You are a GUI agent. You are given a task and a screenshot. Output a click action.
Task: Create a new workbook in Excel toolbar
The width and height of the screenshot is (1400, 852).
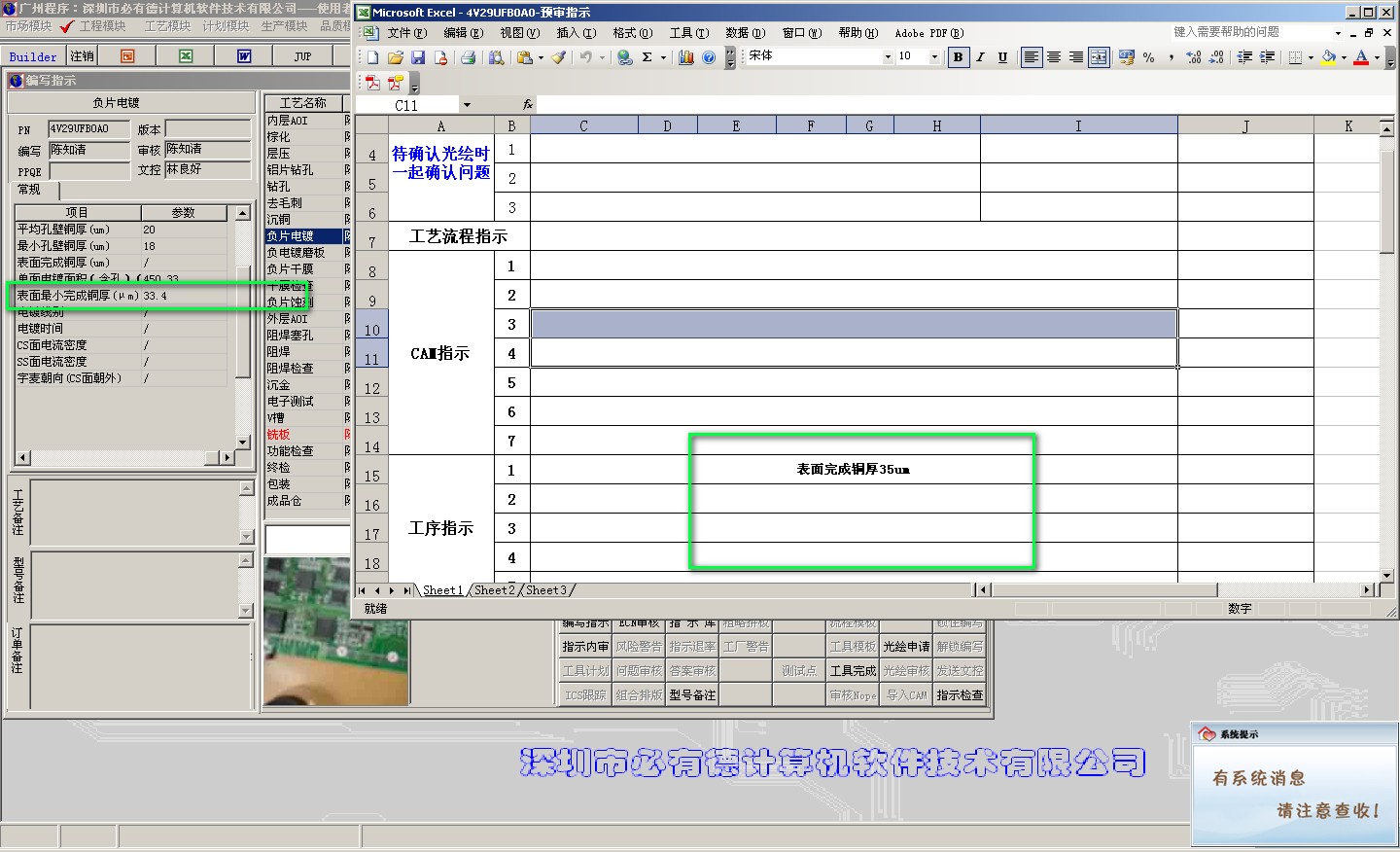pyautogui.click(x=372, y=57)
